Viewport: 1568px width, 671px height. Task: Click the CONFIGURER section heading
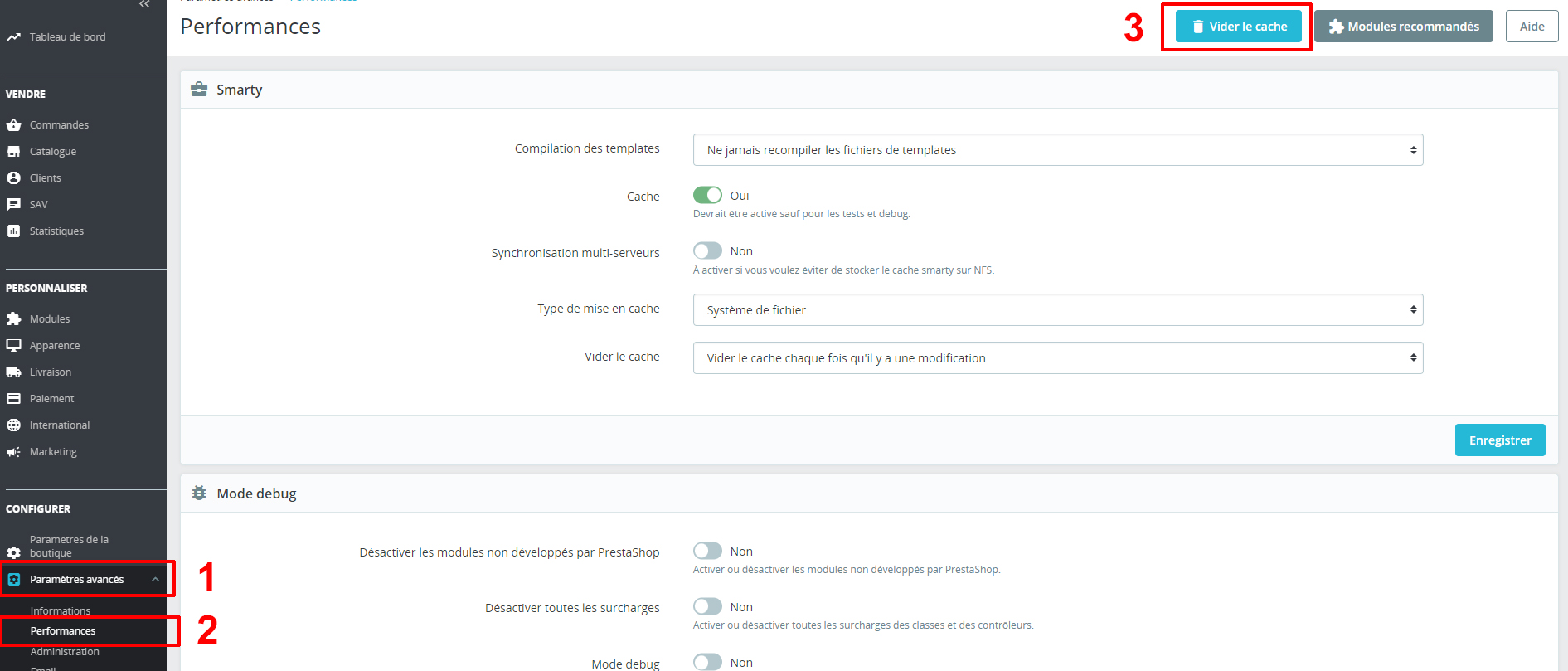pyautogui.click(x=38, y=509)
